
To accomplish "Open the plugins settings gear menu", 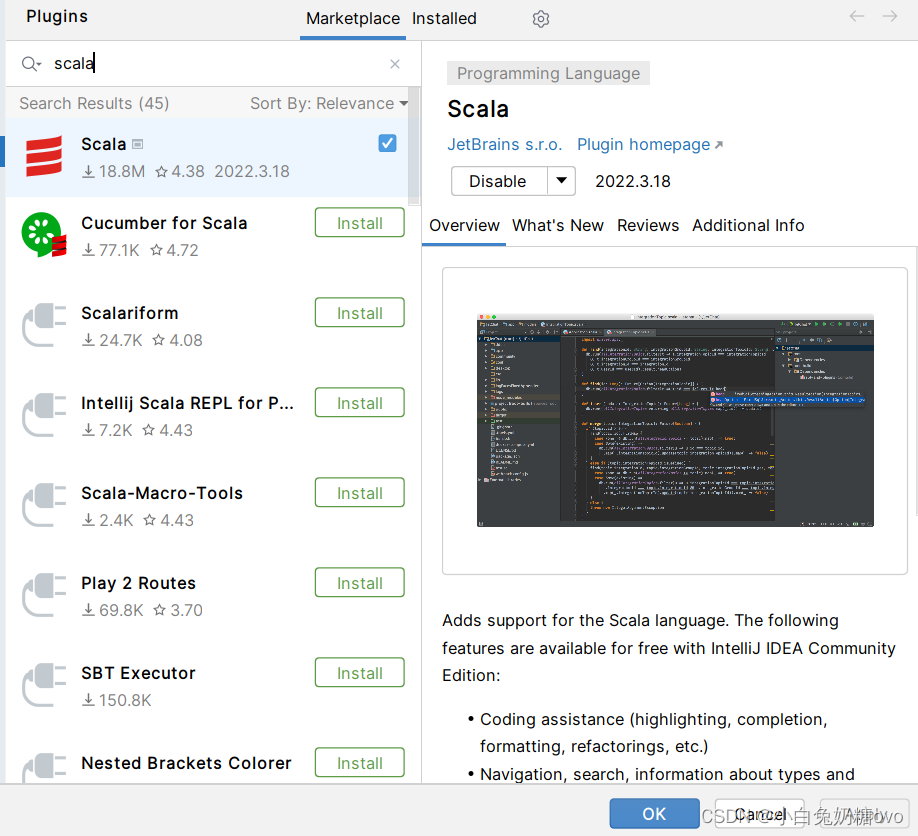I will click(540, 19).
